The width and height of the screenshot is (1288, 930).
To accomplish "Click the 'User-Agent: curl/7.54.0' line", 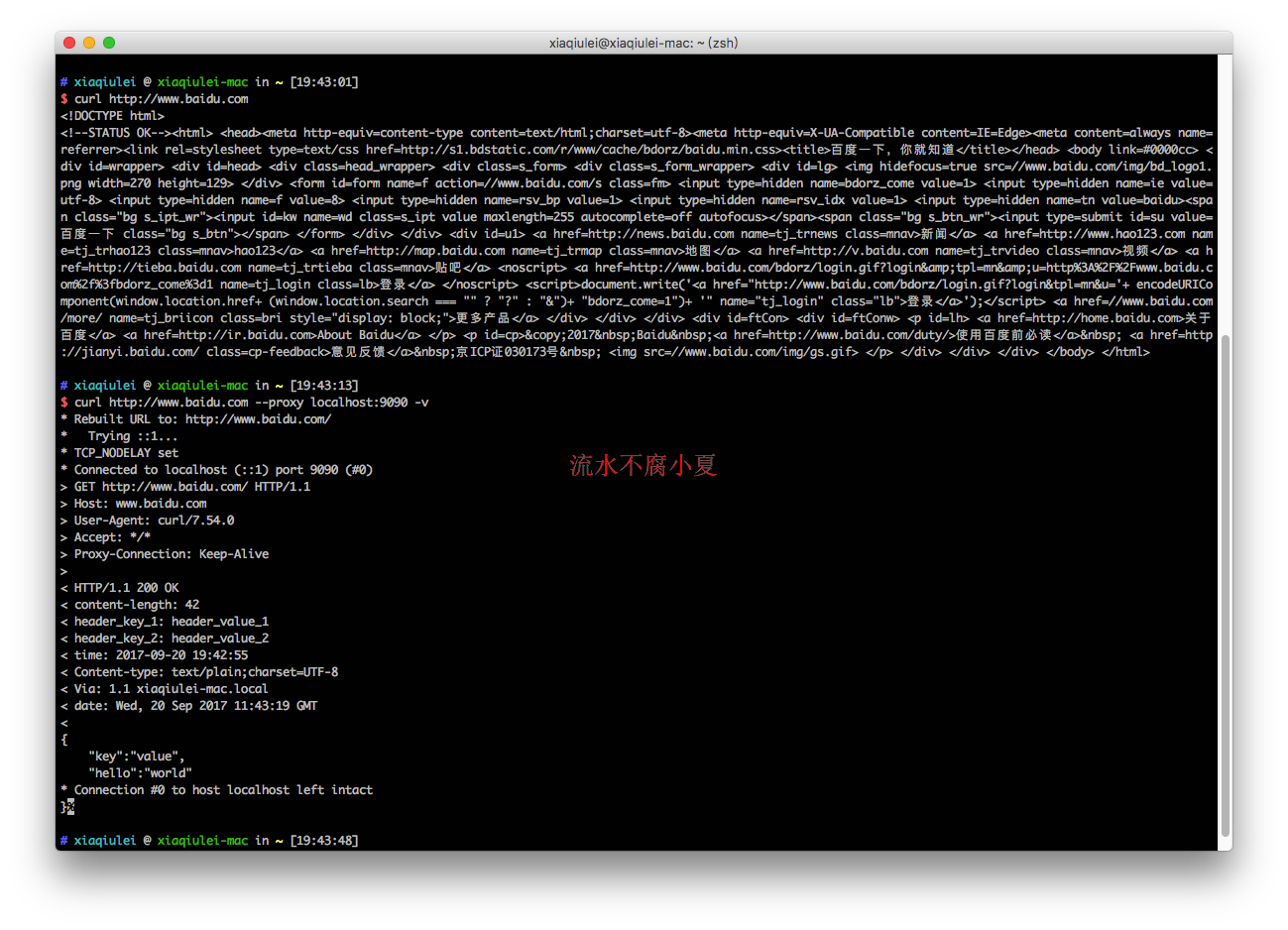I will pos(148,521).
